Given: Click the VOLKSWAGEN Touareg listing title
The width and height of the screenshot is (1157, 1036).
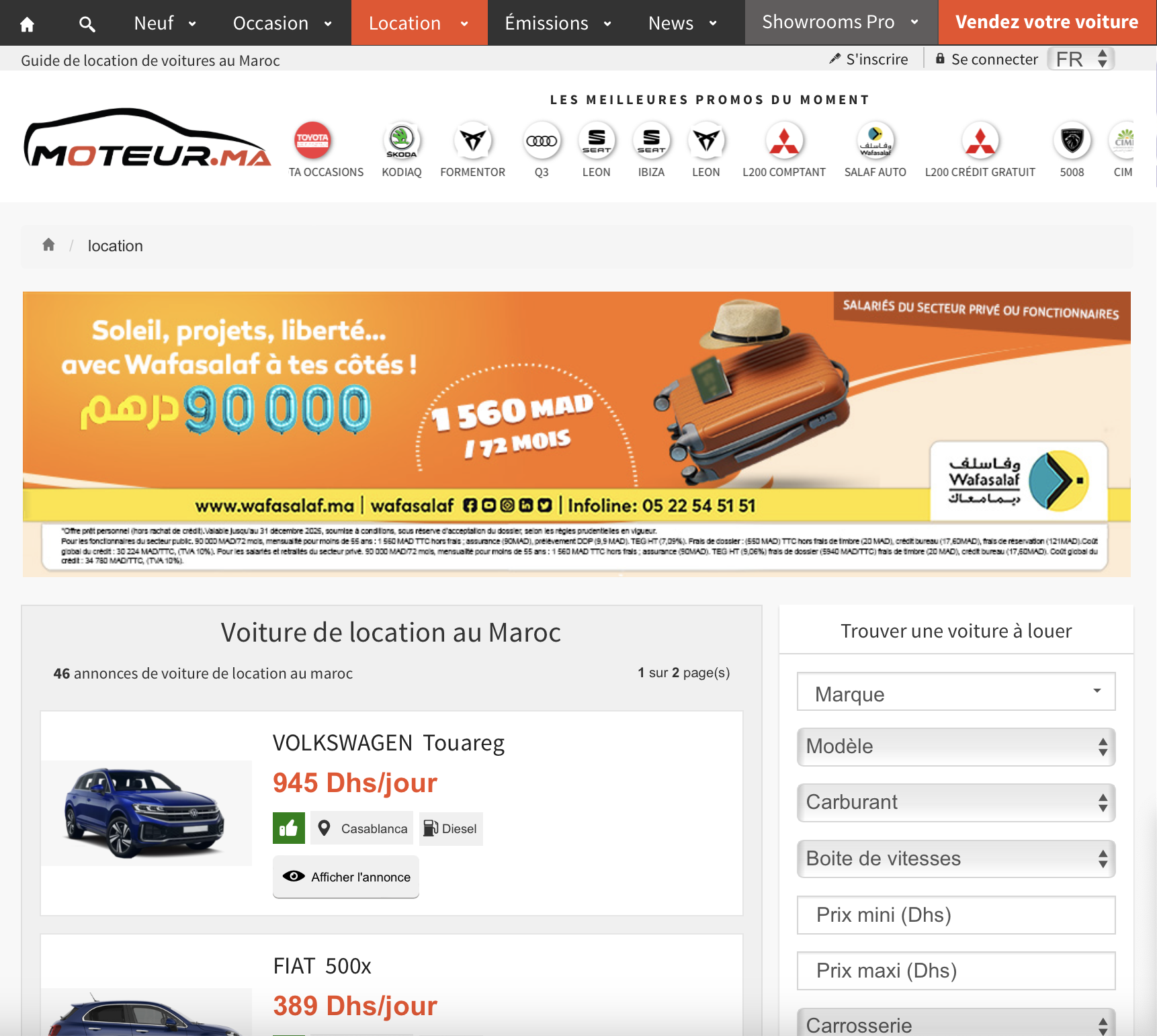Looking at the screenshot, I should 388,743.
